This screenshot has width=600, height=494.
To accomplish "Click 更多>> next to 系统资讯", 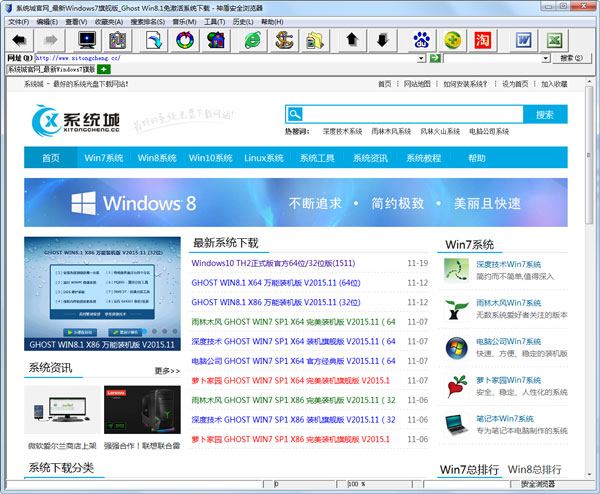I will coord(167,371).
